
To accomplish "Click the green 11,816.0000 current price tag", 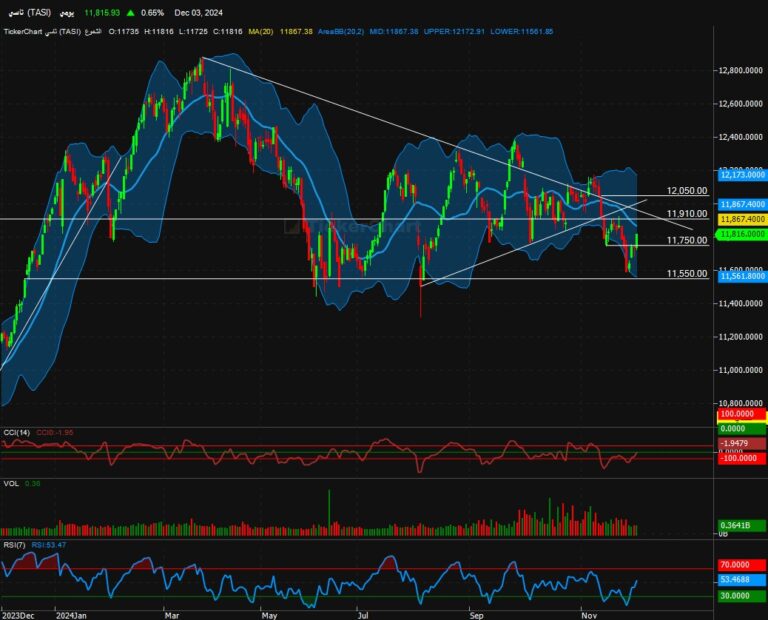I will point(741,233).
